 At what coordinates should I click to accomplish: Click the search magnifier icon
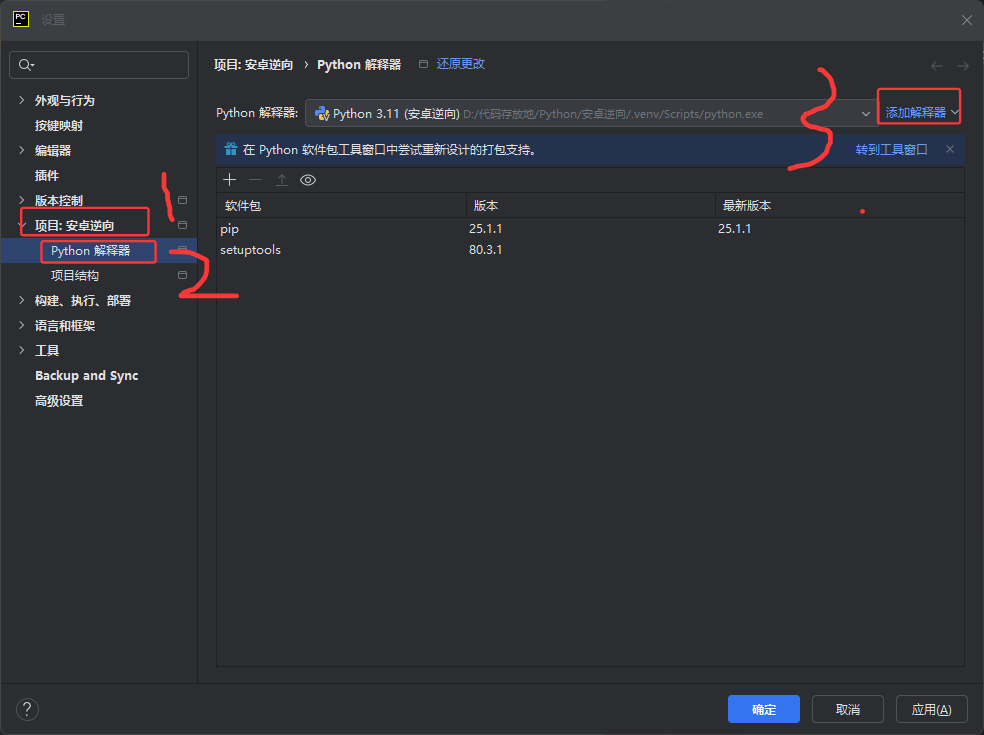tap(26, 65)
